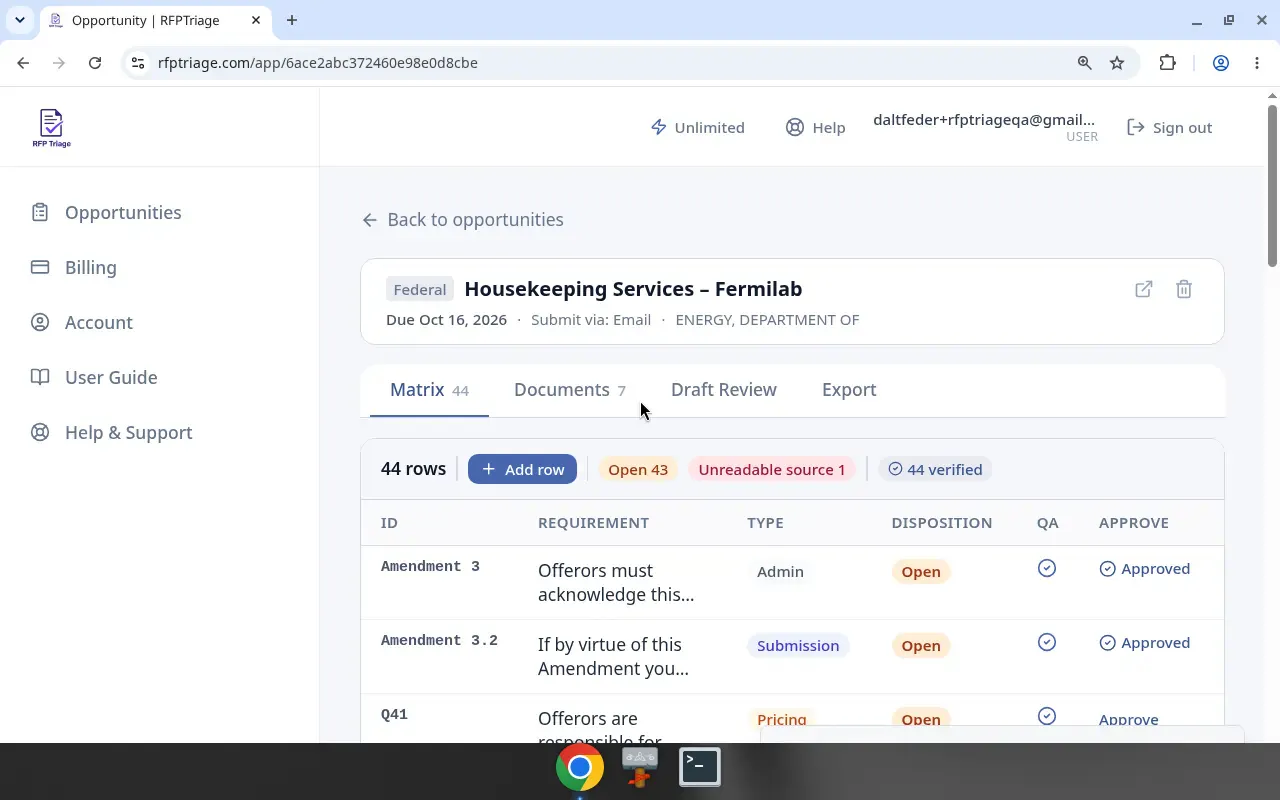The width and height of the screenshot is (1280, 800).
Task: Open the Open disposition of Amendment 3
Action: pyautogui.click(x=921, y=572)
